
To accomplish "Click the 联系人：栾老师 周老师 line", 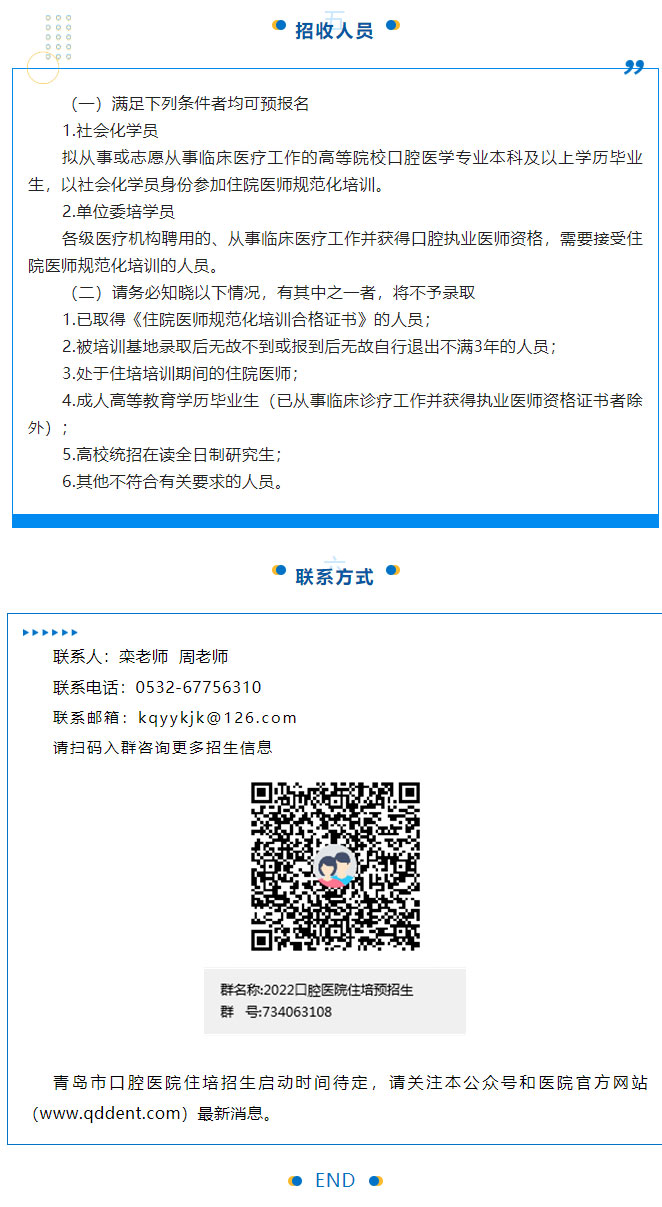I will point(141,657).
